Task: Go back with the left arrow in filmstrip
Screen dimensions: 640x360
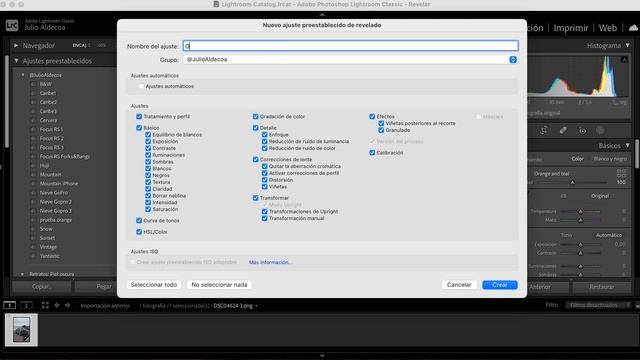Action: pos(57,305)
